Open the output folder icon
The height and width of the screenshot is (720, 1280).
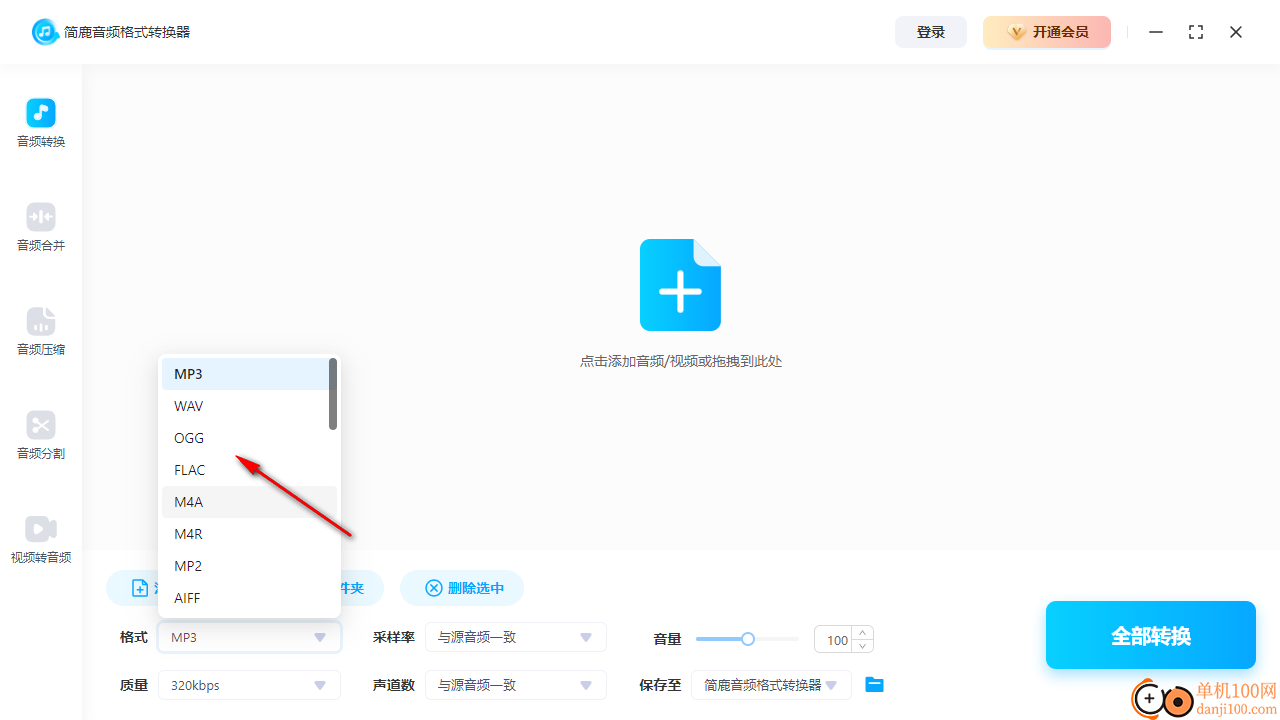[874, 685]
